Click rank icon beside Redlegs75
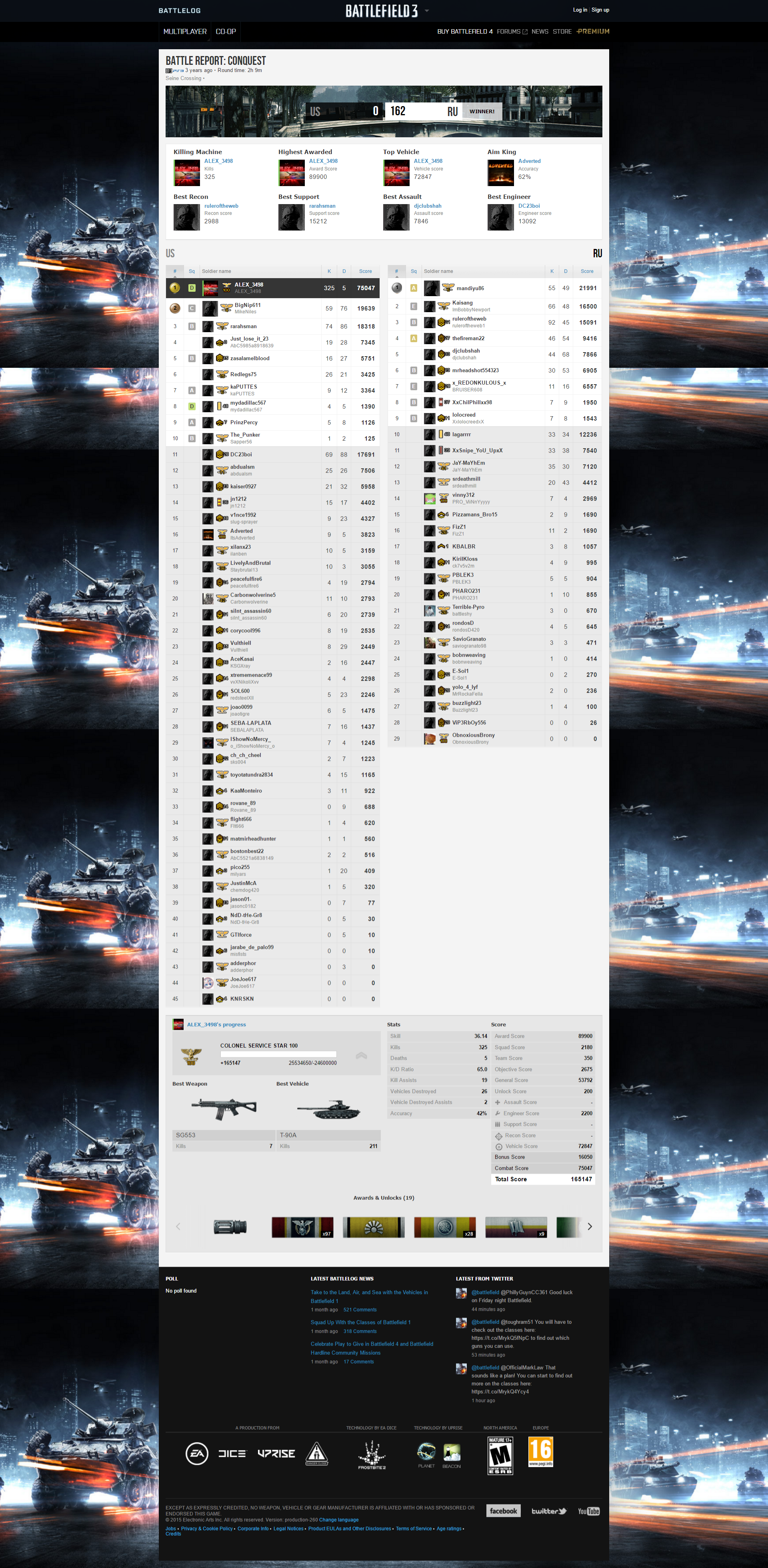 (222, 374)
